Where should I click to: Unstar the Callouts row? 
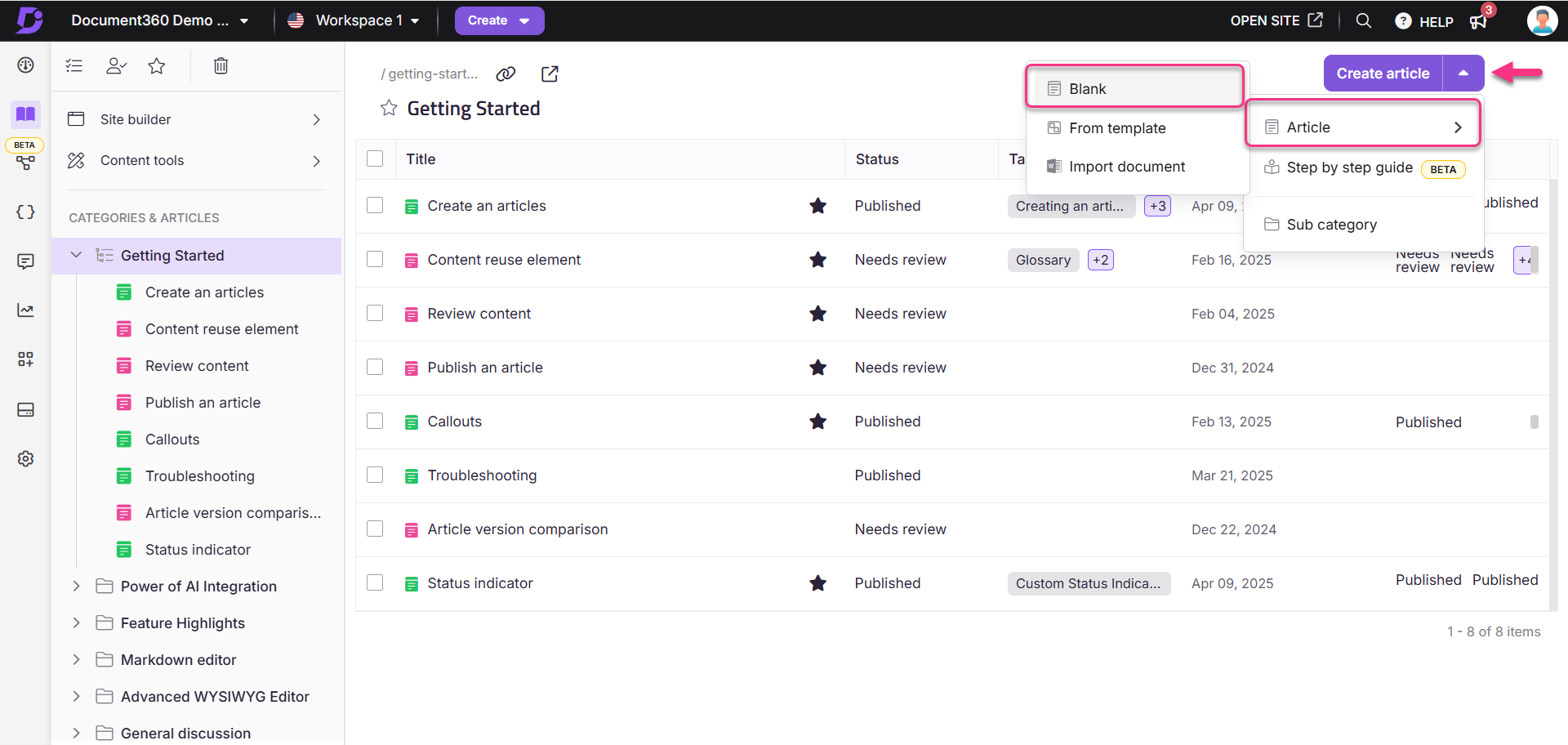[817, 422]
